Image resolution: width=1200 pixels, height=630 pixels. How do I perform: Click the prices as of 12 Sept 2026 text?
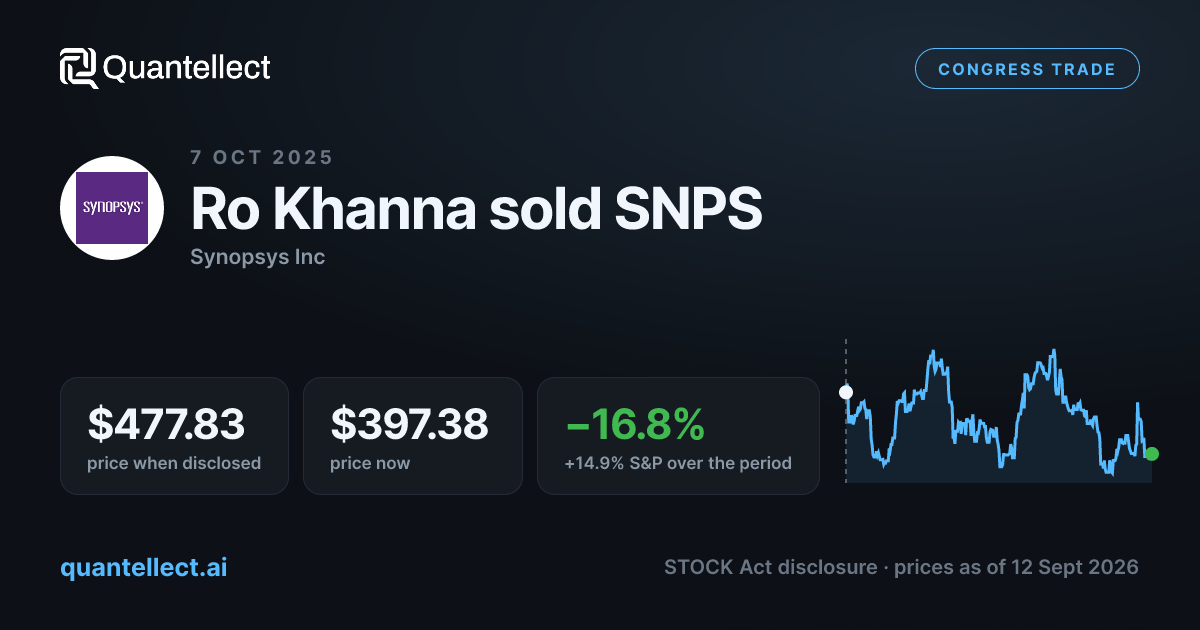click(1016, 567)
